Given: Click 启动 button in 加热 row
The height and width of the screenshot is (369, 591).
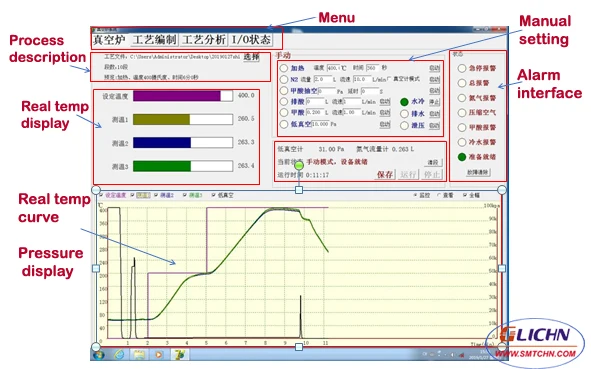Looking at the screenshot, I should coord(435,68).
